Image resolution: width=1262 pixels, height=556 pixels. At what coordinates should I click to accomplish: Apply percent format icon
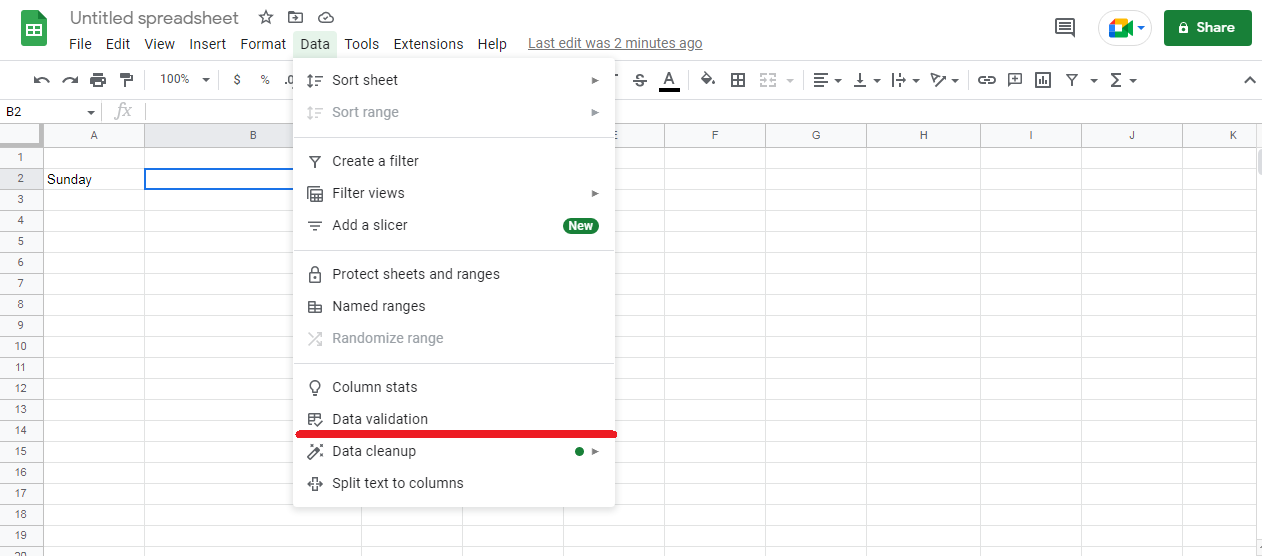(x=265, y=80)
